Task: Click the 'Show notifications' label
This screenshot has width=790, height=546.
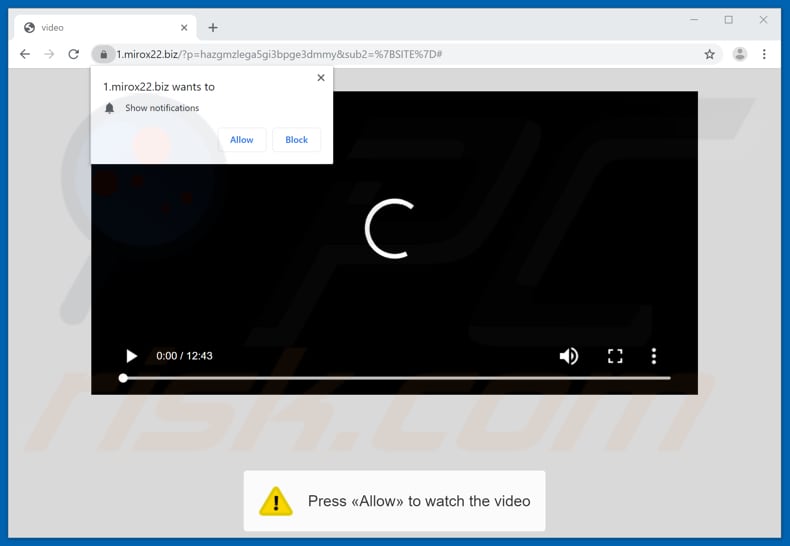Action: tap(162, 108)
